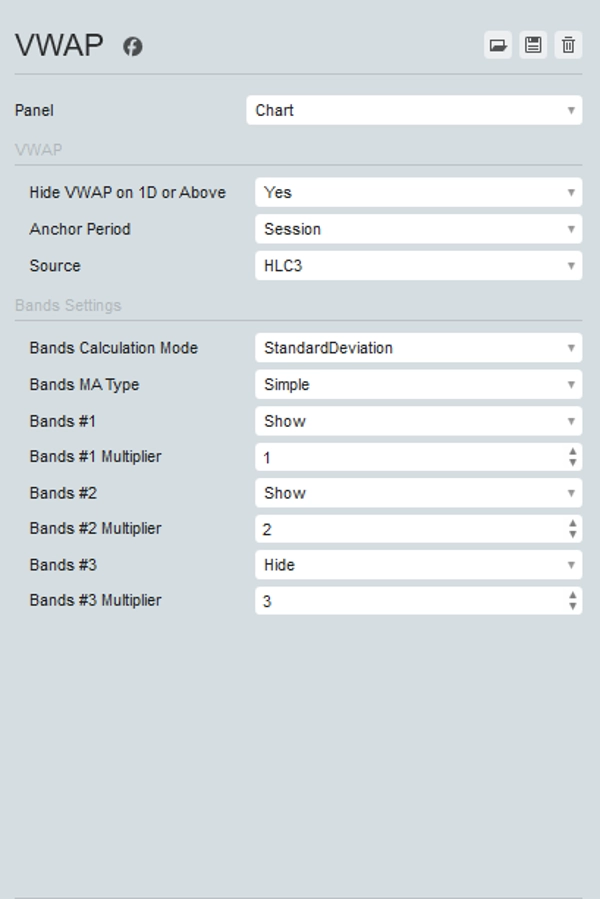This screenshot has width=600, height=899.
Task: Open Hide VWAP on 1D or Above dropdown
Action: coord(418,192)
